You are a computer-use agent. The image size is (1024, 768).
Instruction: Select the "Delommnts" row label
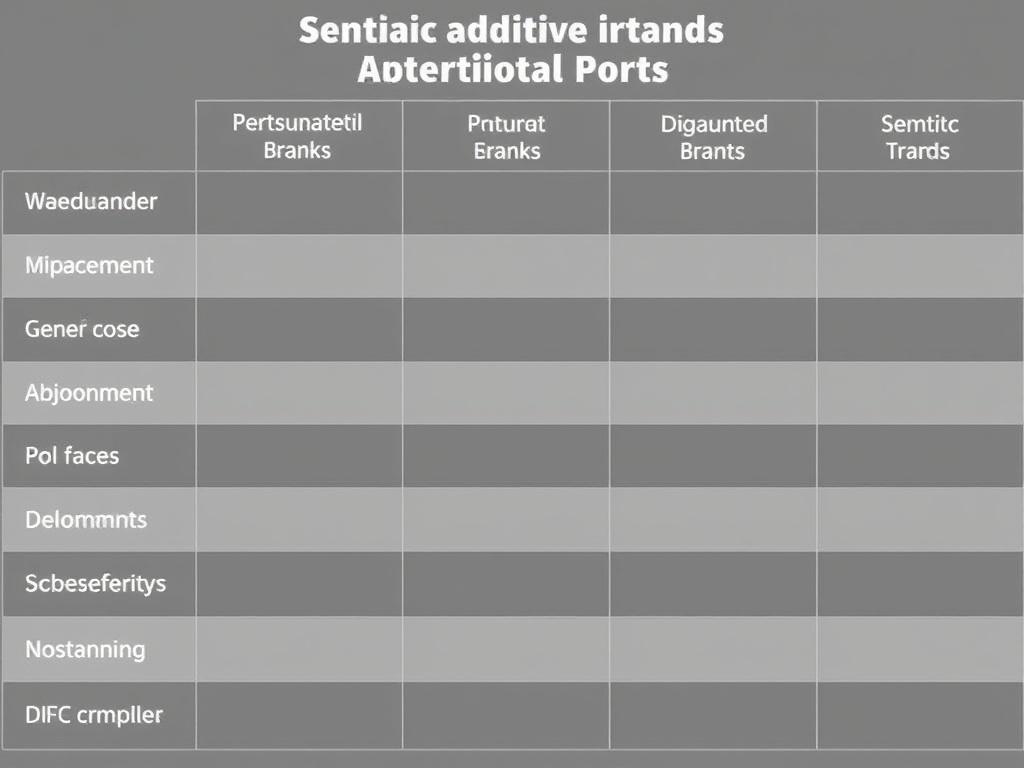(x=86, y=520)
